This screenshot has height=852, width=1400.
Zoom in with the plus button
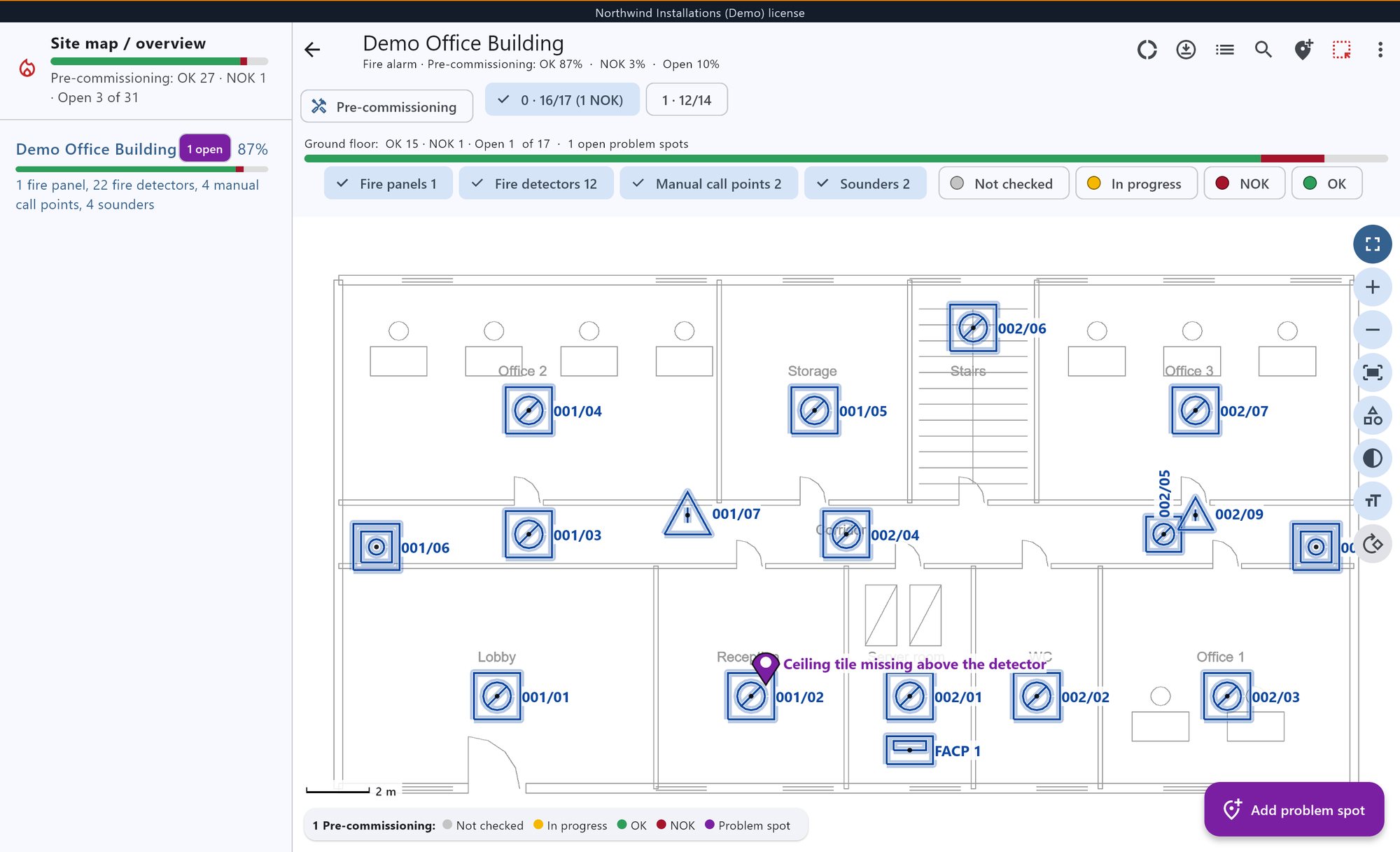(x=1372, y=287)
